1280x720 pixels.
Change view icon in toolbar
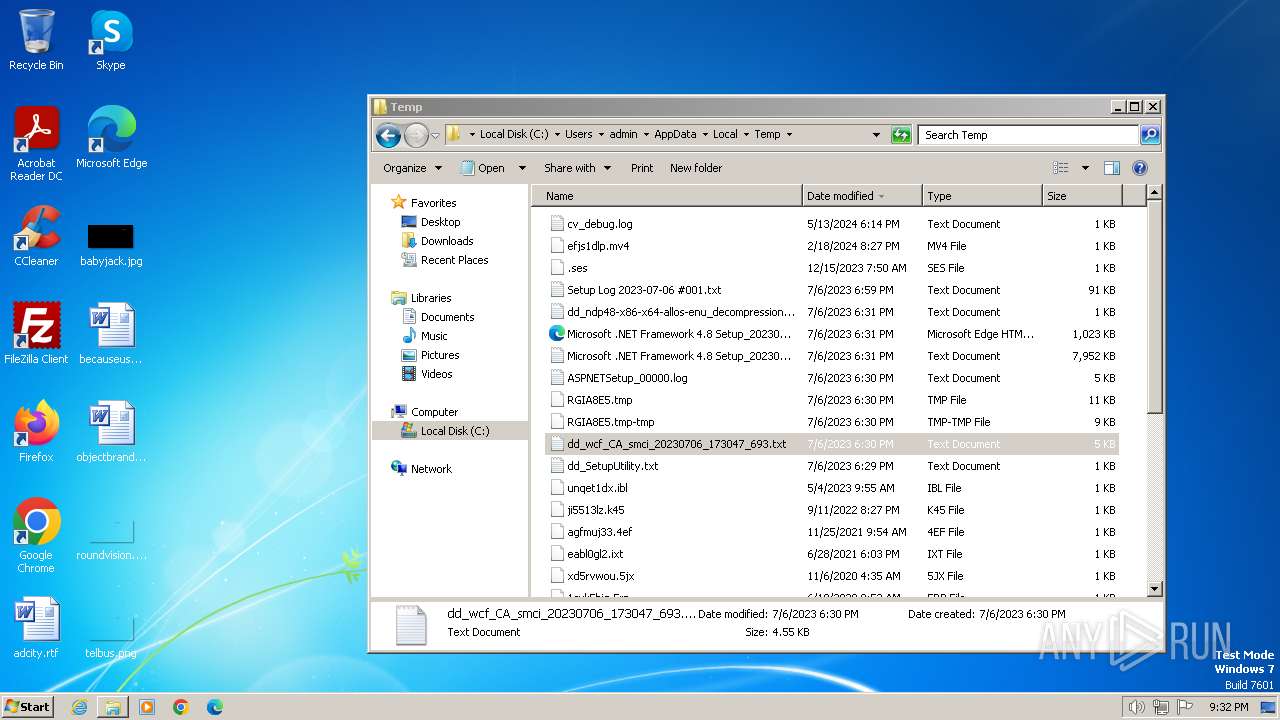tap(1061, 168)
